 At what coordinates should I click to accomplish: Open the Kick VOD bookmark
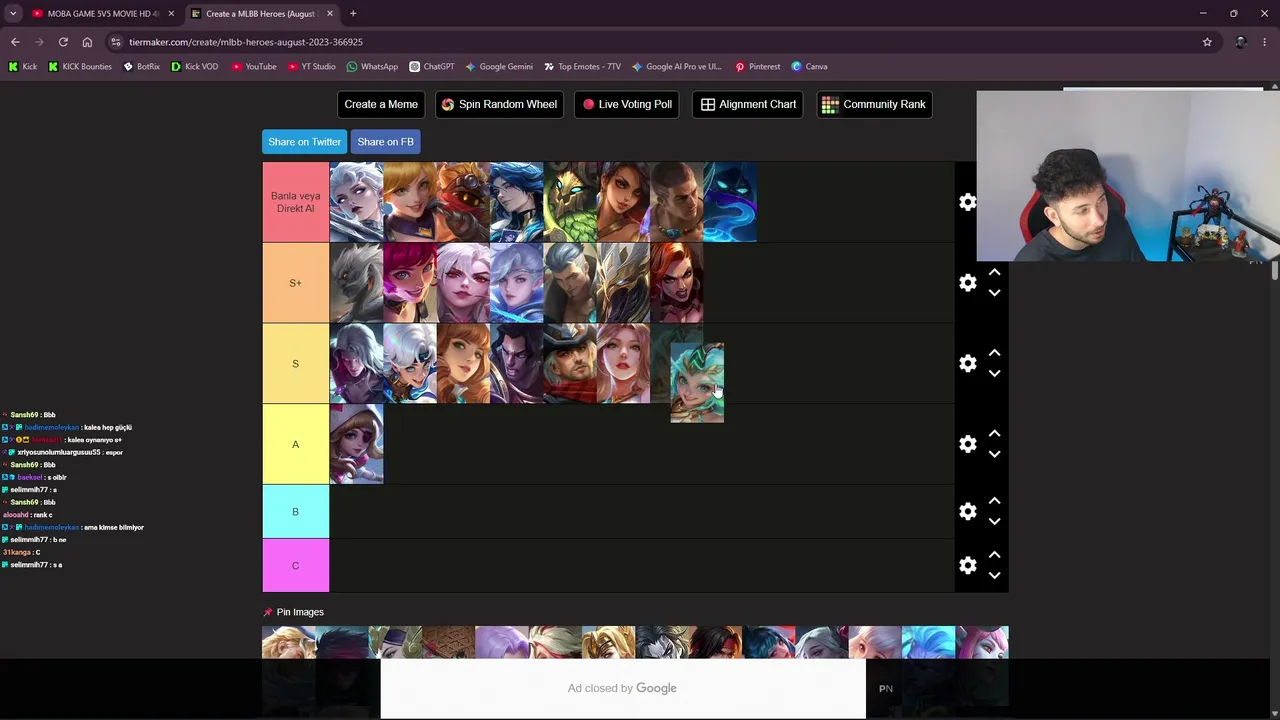[194, 67]
